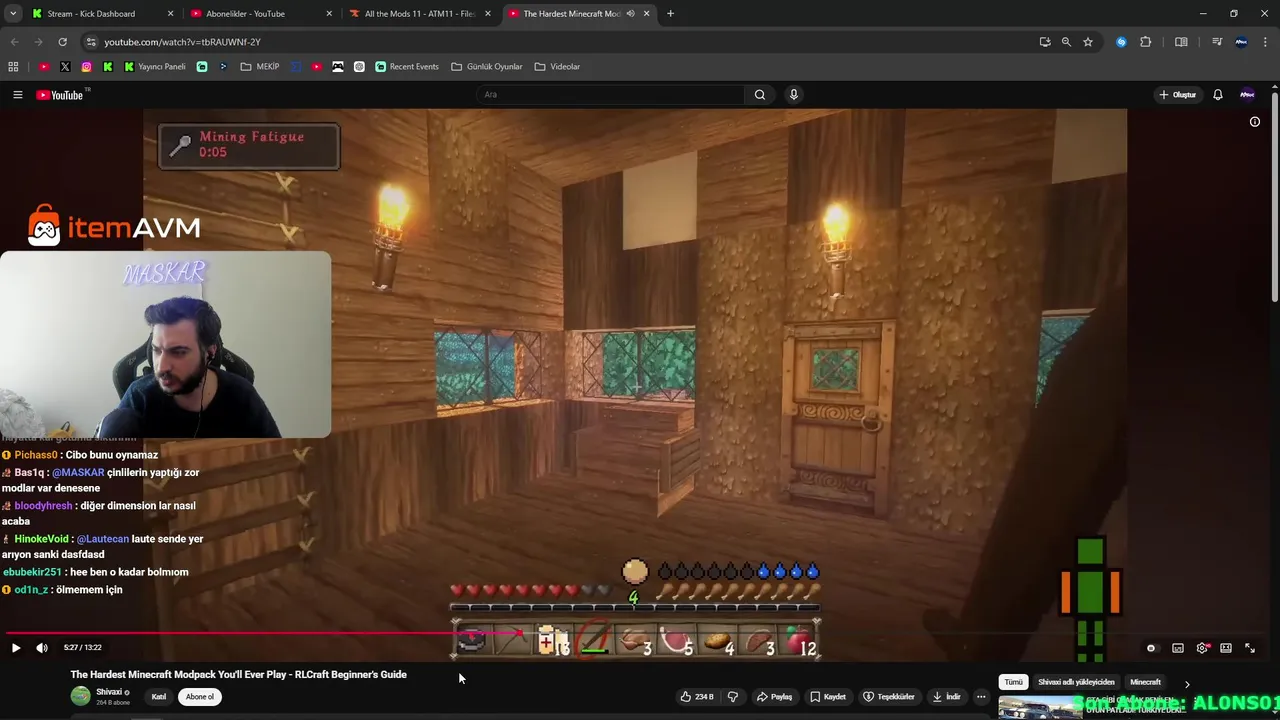Go to YouTube home via logo

click(60, 95)
